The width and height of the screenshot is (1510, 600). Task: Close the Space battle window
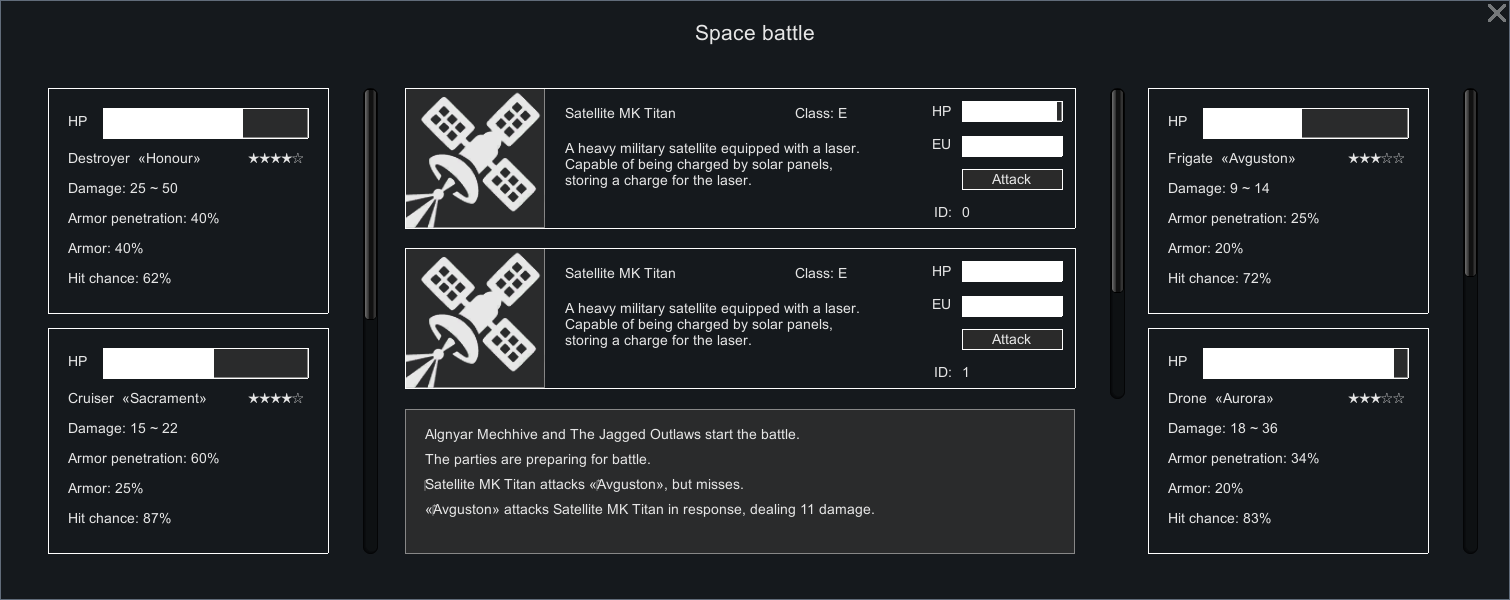(1496, 13)
